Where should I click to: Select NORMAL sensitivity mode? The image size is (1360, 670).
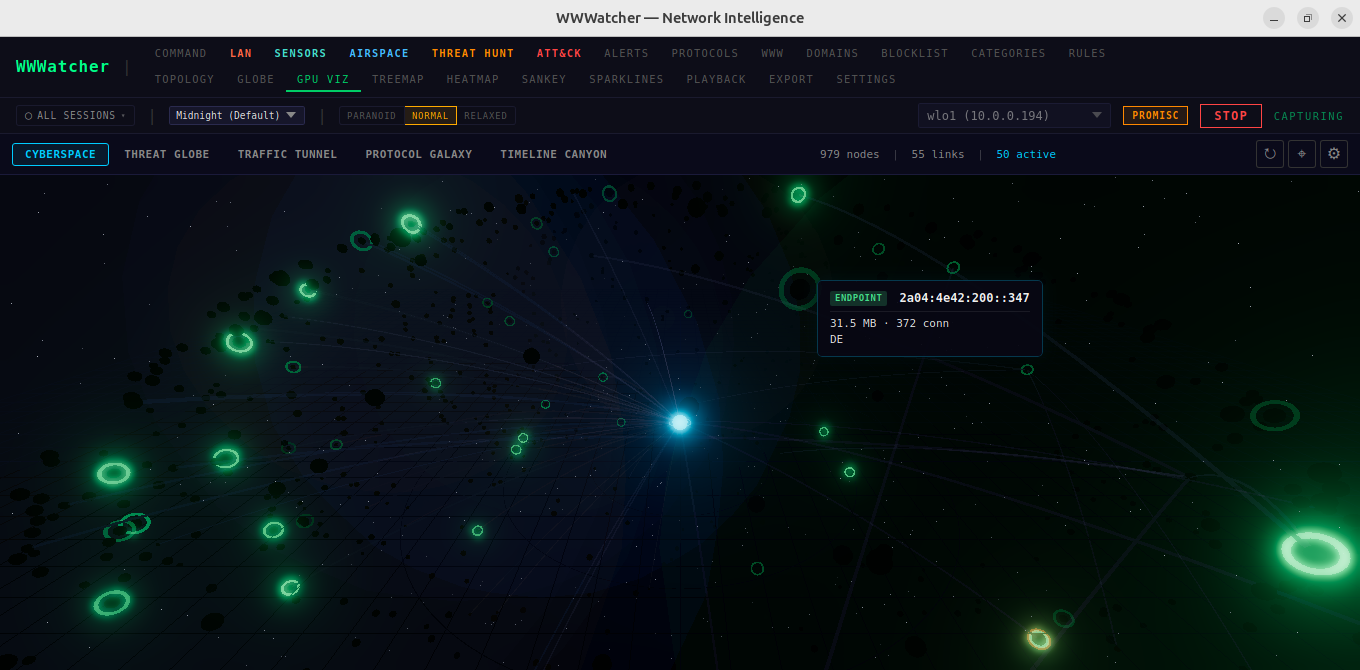430,116
